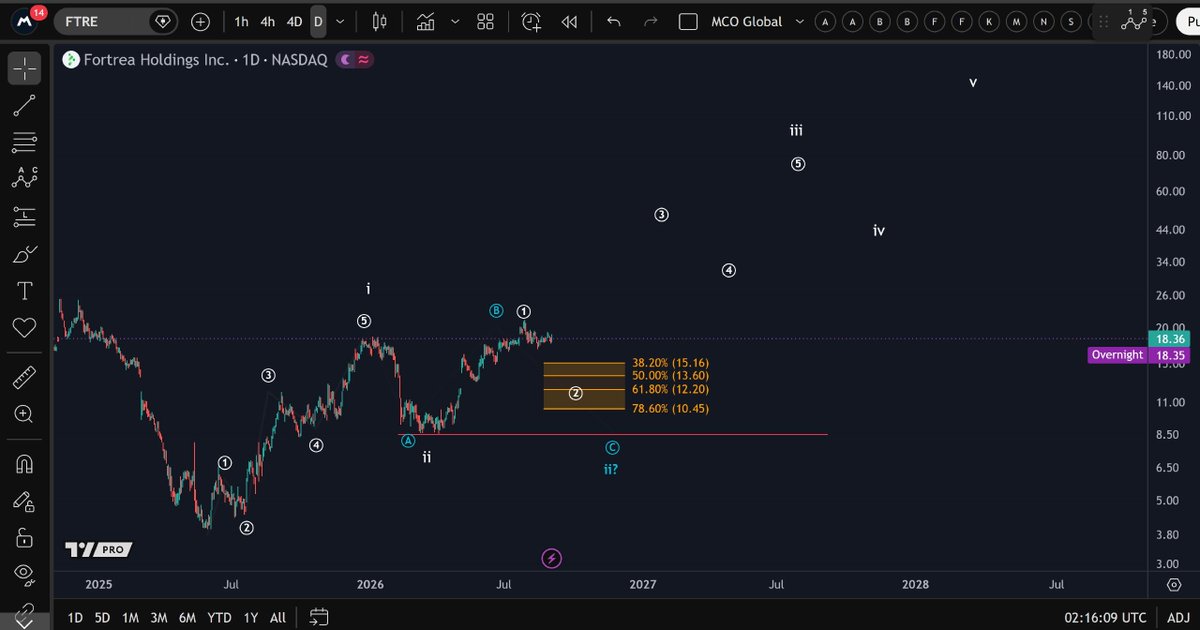Select the ruler measure tool
This screenshot has width=1200, height=630.
(x=25, y=377)
